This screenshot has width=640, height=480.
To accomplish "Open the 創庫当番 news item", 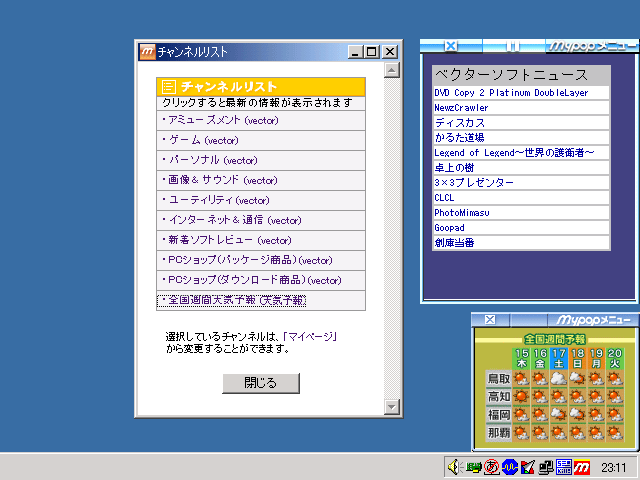I will (x=521, y=243).
